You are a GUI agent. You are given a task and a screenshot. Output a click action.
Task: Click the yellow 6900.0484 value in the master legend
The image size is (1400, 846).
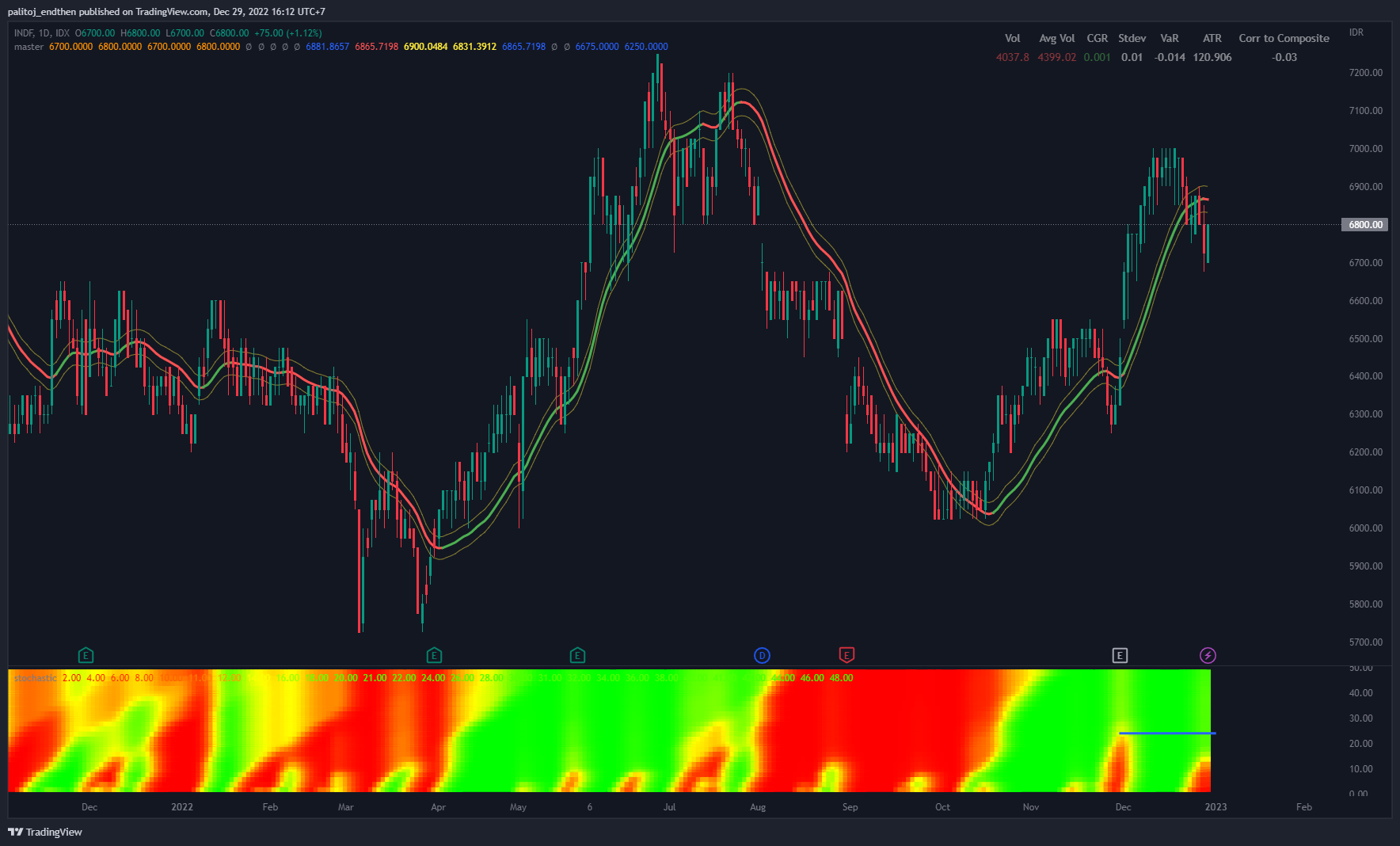pos(425,47)
